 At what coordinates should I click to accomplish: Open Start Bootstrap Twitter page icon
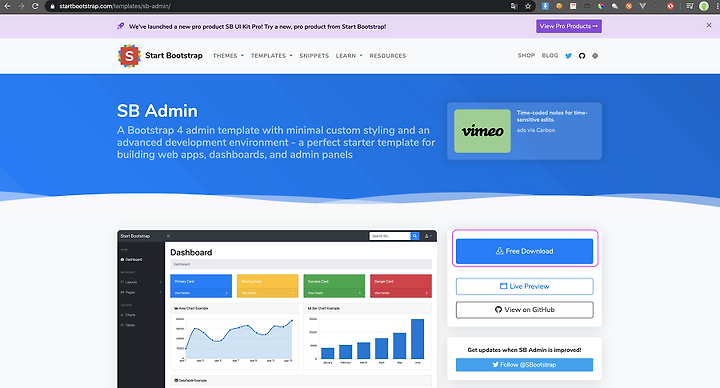coord(568,56)
